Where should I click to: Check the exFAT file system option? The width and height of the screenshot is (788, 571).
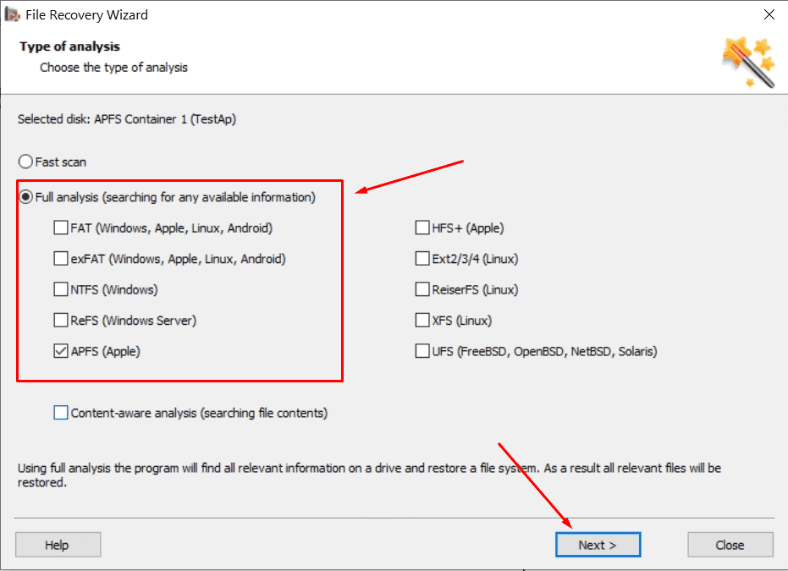click(x=62, y=259)
